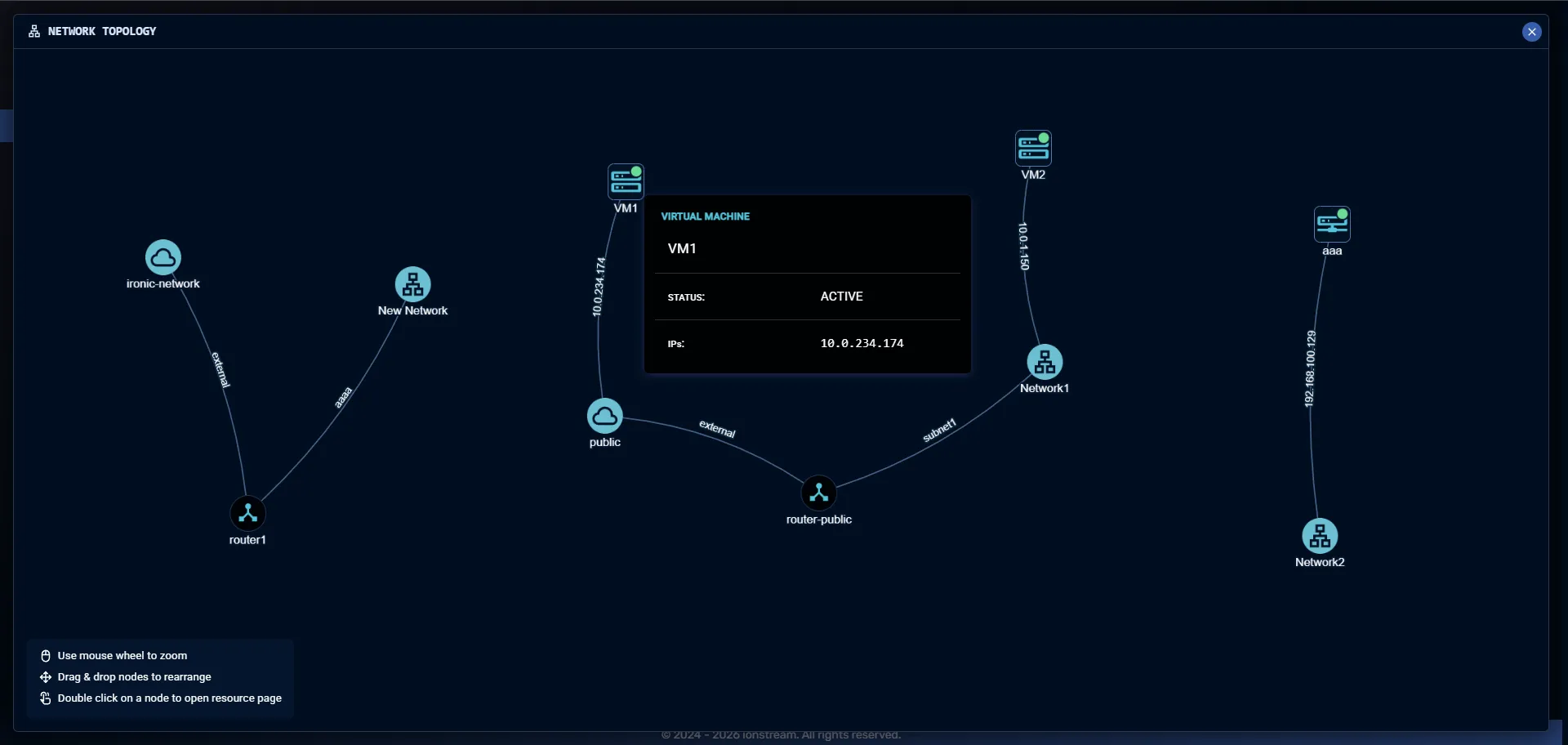
Task: Click the VM1 name in tooltip
Action: tap(682, 248)
